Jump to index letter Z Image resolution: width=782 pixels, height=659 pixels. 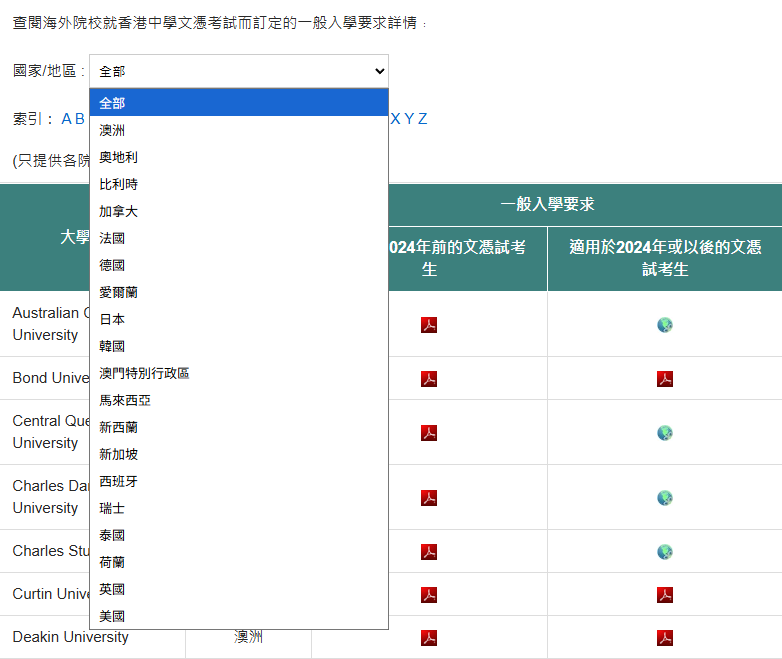[x=422, y=119]
